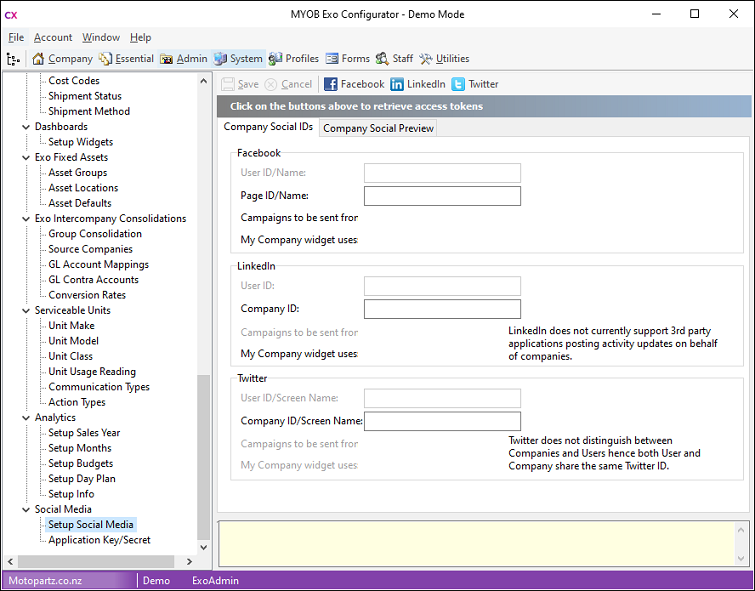Select Setup Widgets tree item
Viewport: 755px width, 591px height.
tap(80, 142)
